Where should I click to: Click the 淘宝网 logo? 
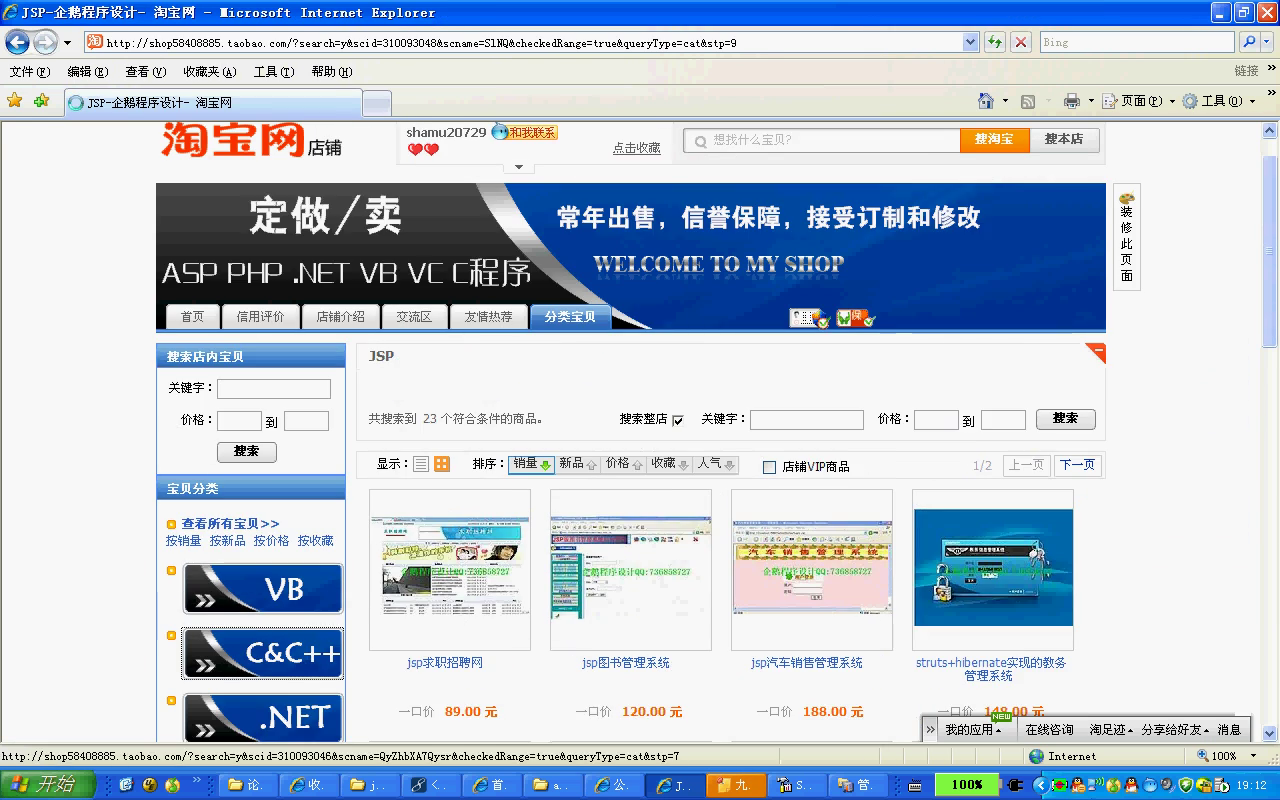click(x=233, y=139)
